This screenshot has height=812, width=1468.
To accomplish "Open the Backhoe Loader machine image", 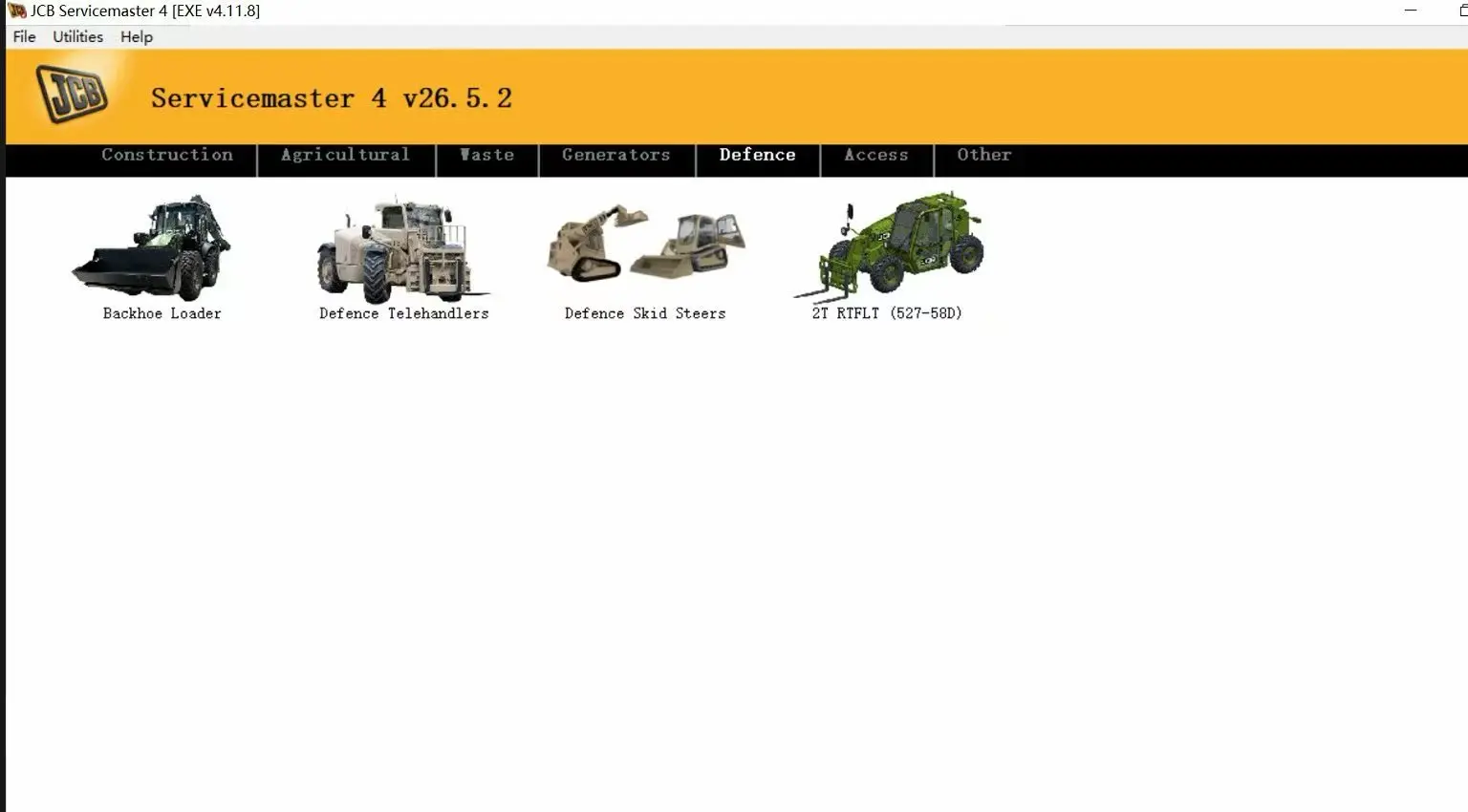I will point(151,248).
